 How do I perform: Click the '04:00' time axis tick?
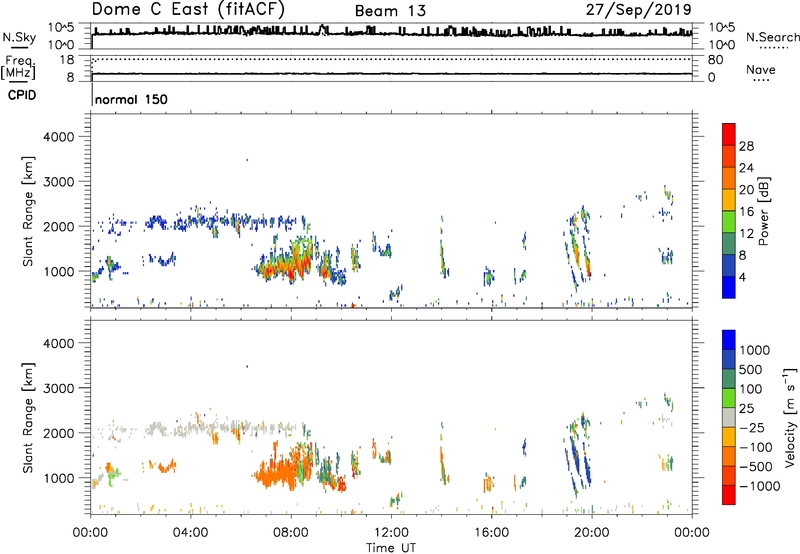tap(191, 533)
